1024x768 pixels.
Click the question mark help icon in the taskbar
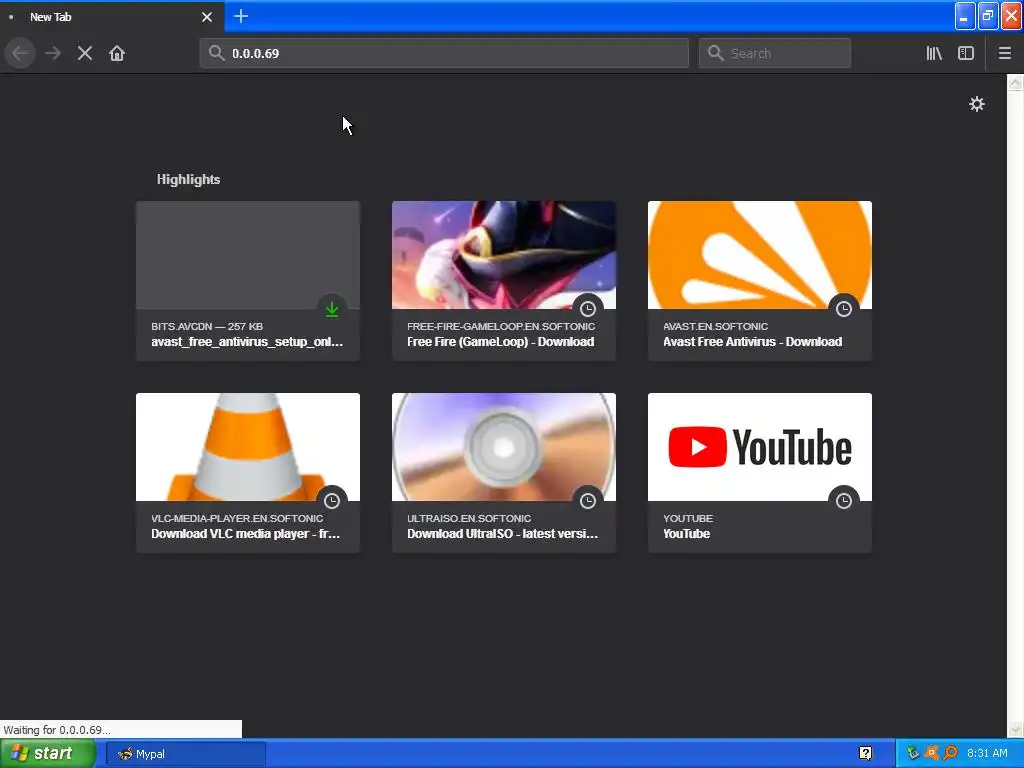coord(865,754)
